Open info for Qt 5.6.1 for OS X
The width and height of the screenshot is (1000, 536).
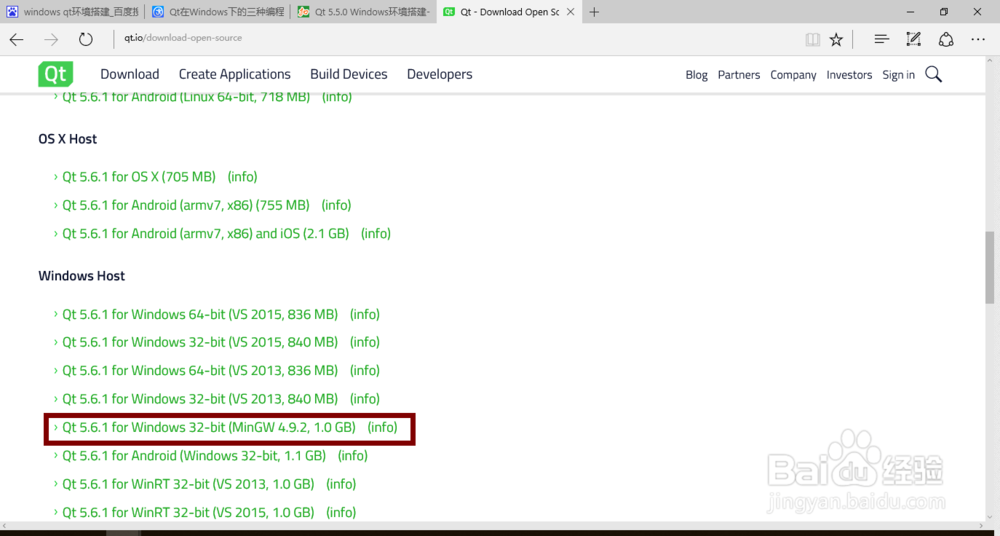(242, 177)
